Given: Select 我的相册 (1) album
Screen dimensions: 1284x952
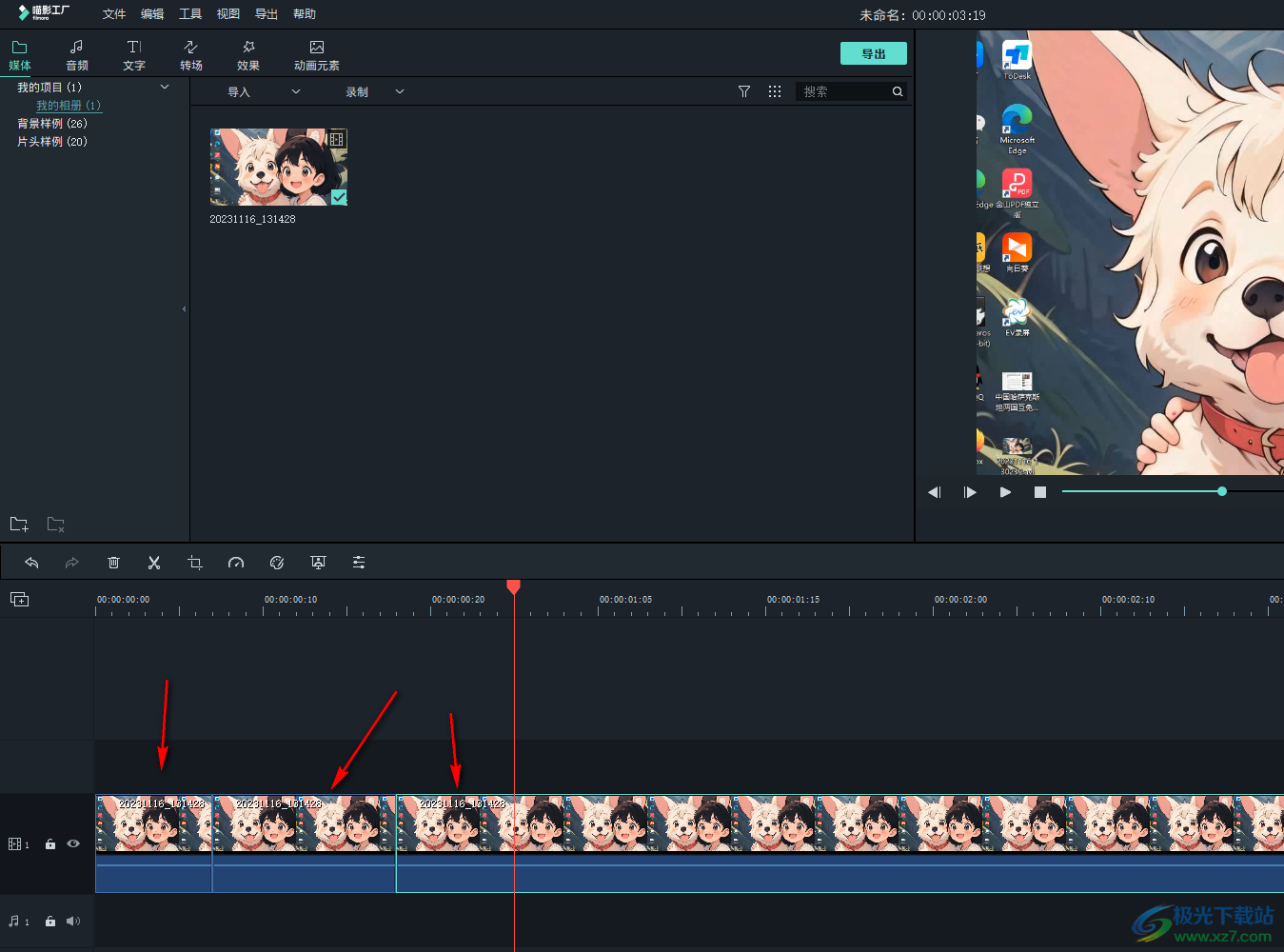Looking at the screenshot, I should pos(69,106).
